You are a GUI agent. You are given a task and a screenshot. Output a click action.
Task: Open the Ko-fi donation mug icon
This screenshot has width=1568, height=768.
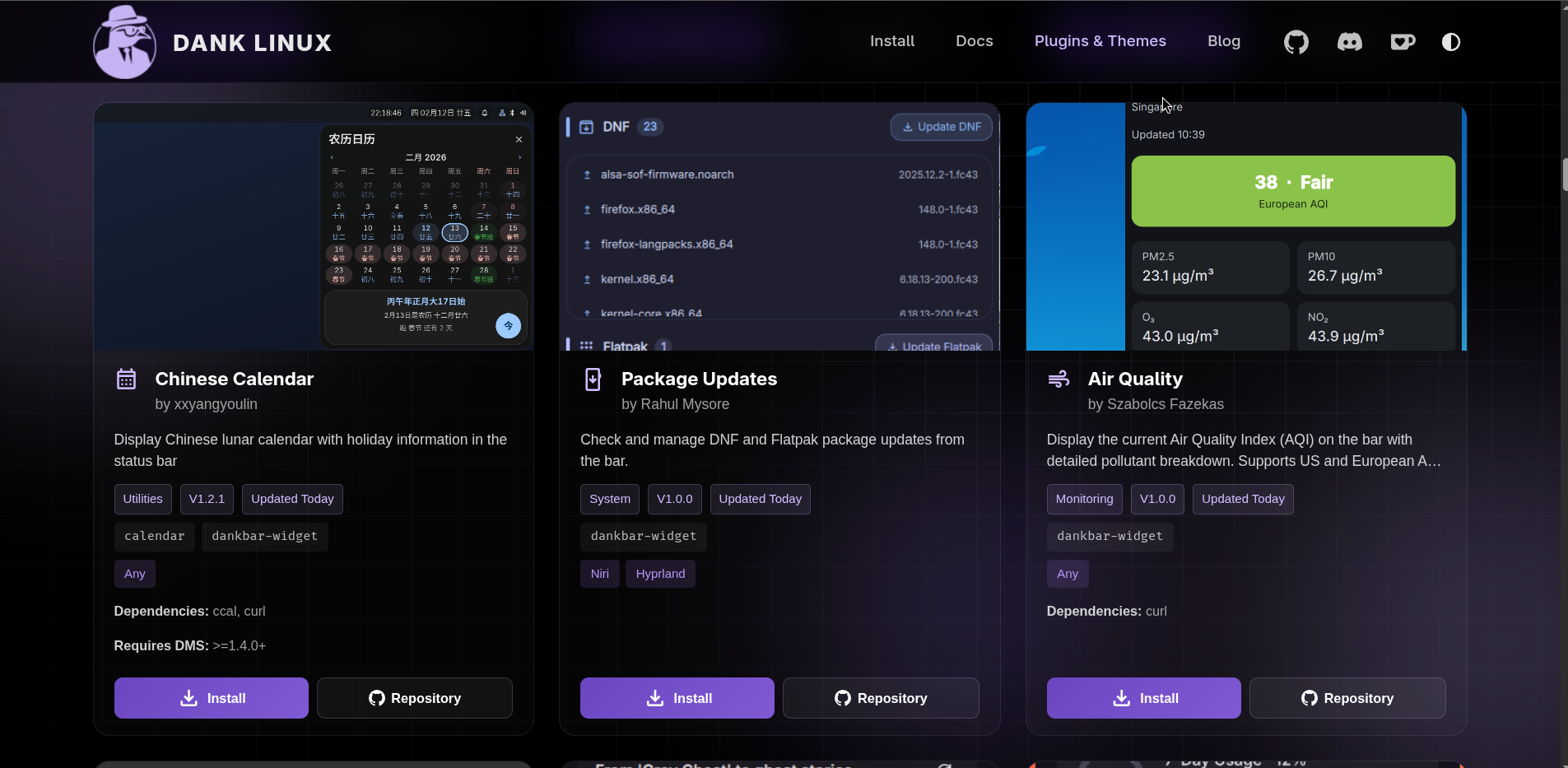point(1402,41)
